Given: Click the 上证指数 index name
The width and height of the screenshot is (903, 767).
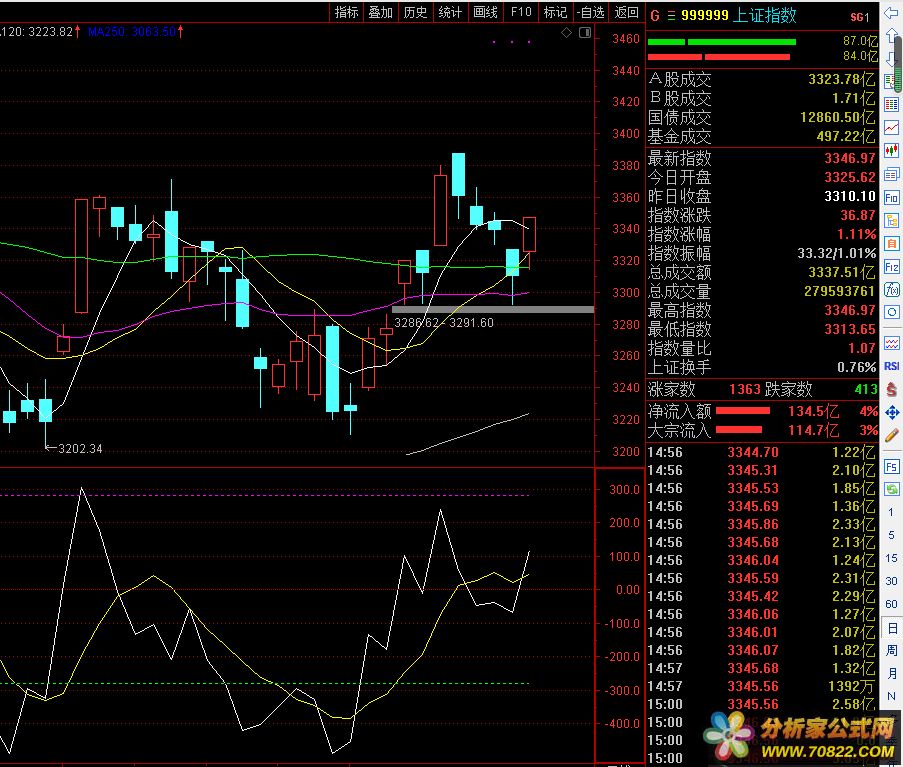Looking at the screenshot, I should pos(765,16).
